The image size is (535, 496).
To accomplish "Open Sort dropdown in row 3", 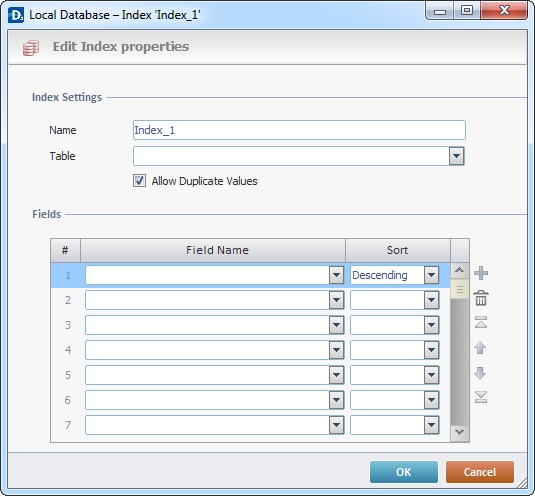I will click(431, 325).
